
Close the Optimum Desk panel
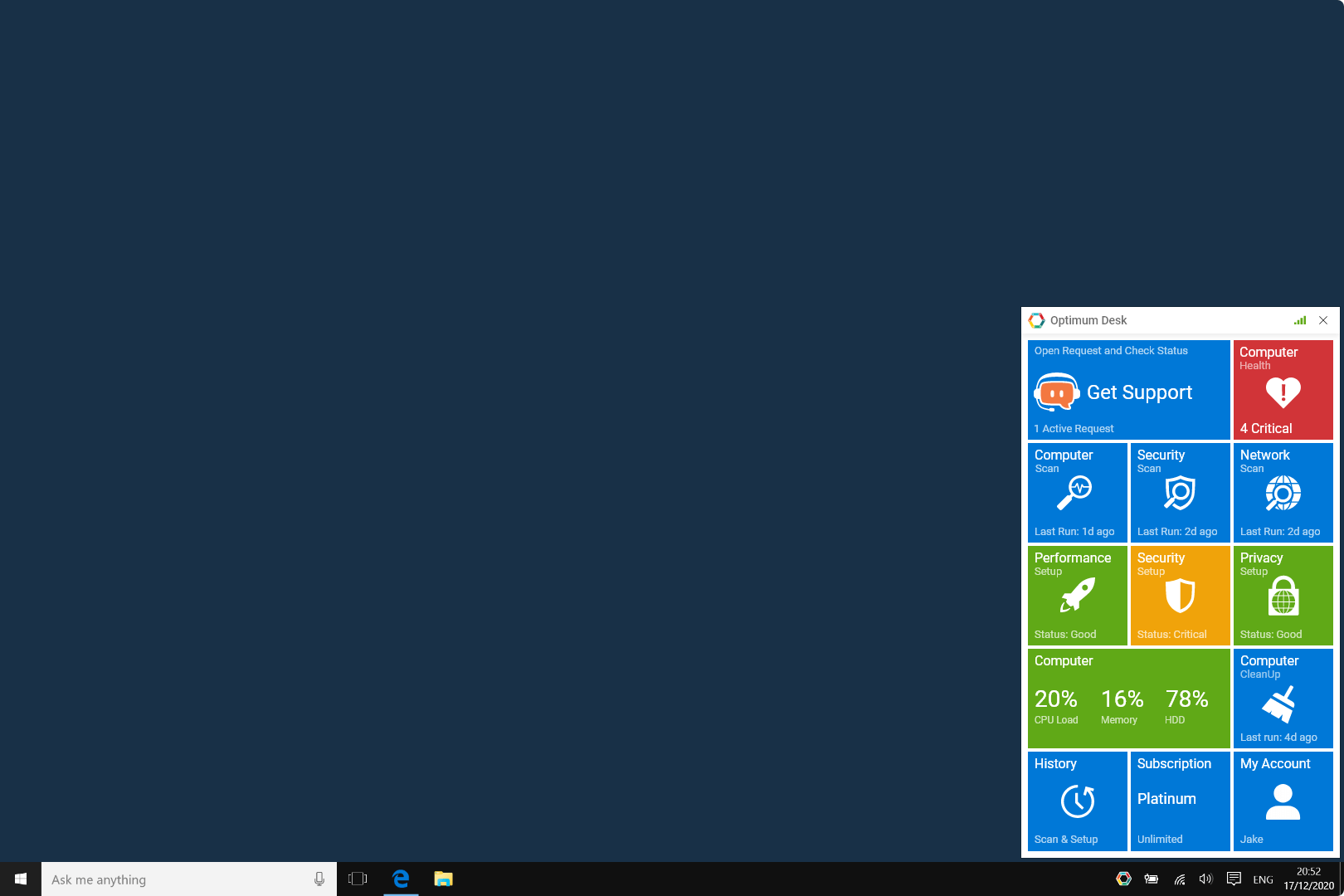click(1323, 320)
